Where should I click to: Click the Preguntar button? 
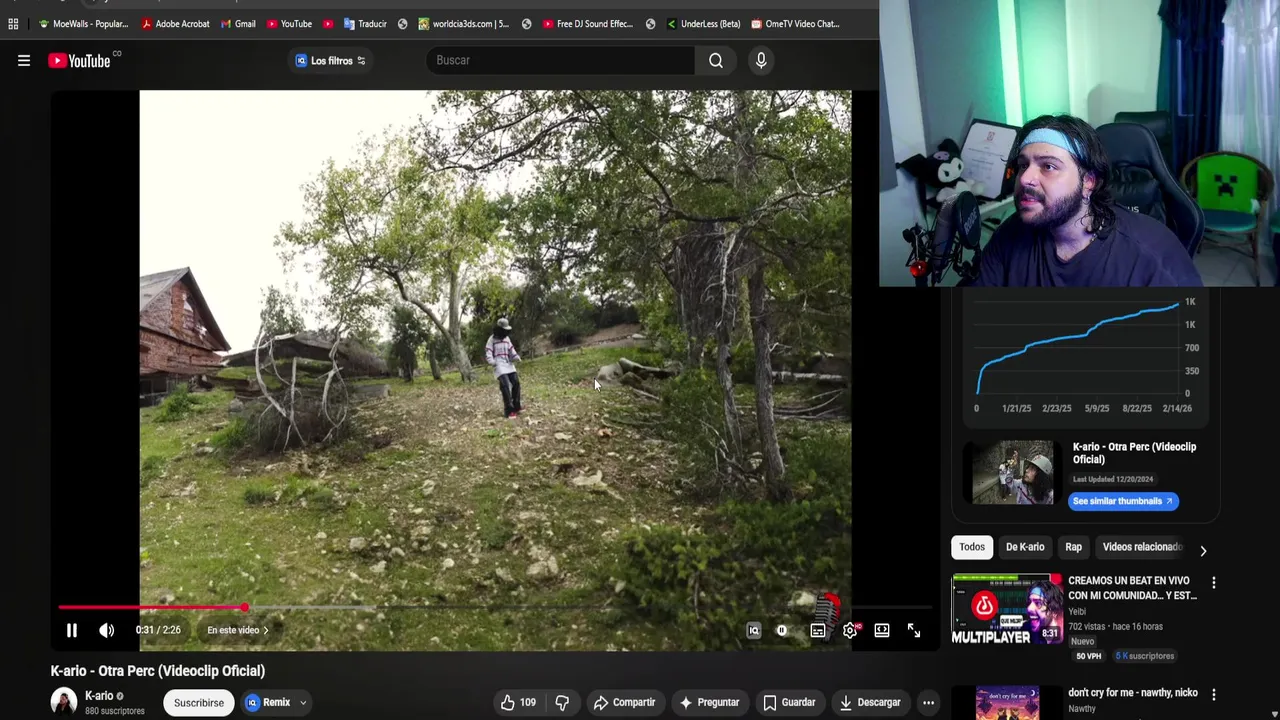709,702
